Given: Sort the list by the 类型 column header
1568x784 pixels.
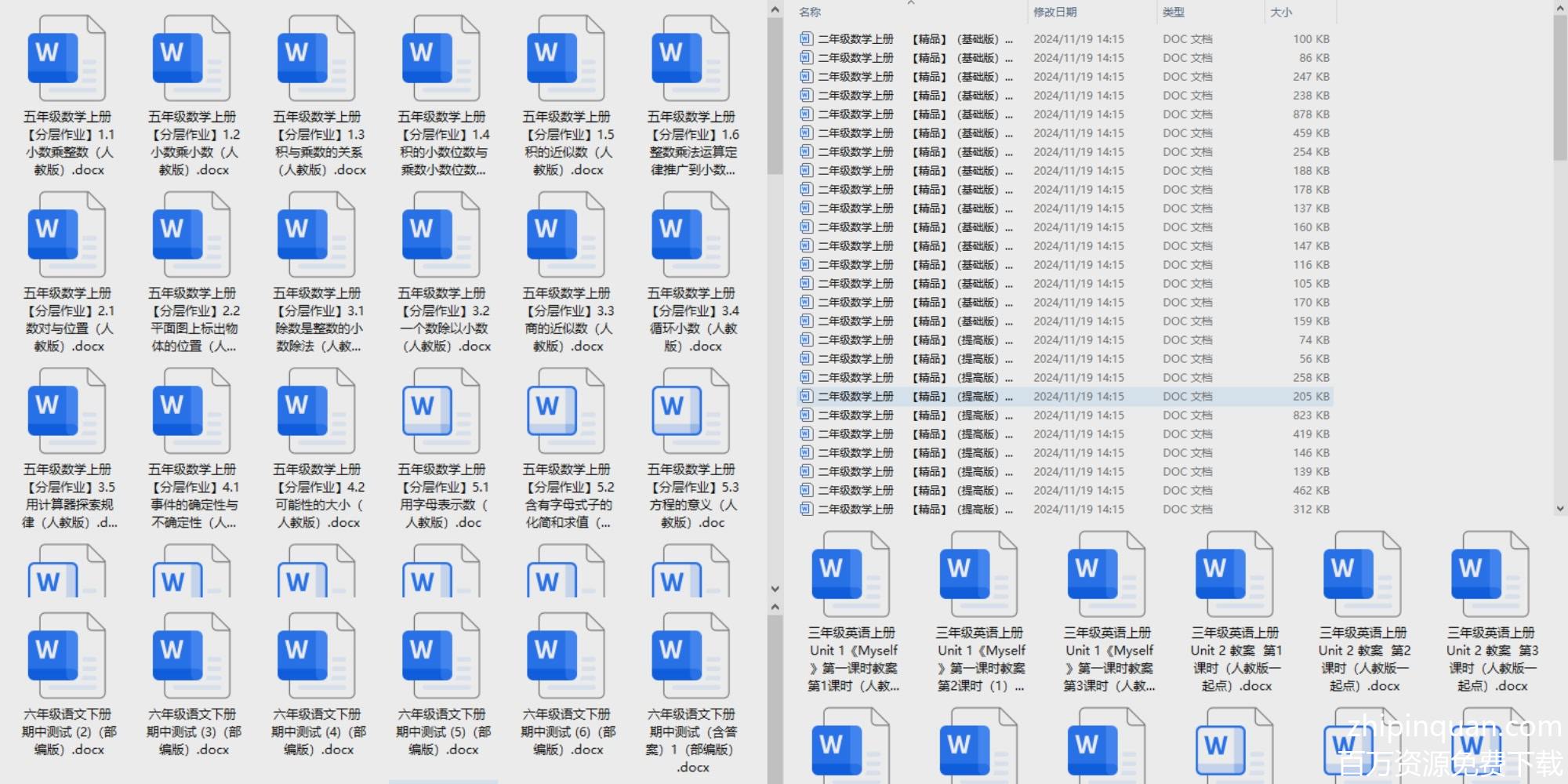Looking at the screenshot, I should point(1173,13).
